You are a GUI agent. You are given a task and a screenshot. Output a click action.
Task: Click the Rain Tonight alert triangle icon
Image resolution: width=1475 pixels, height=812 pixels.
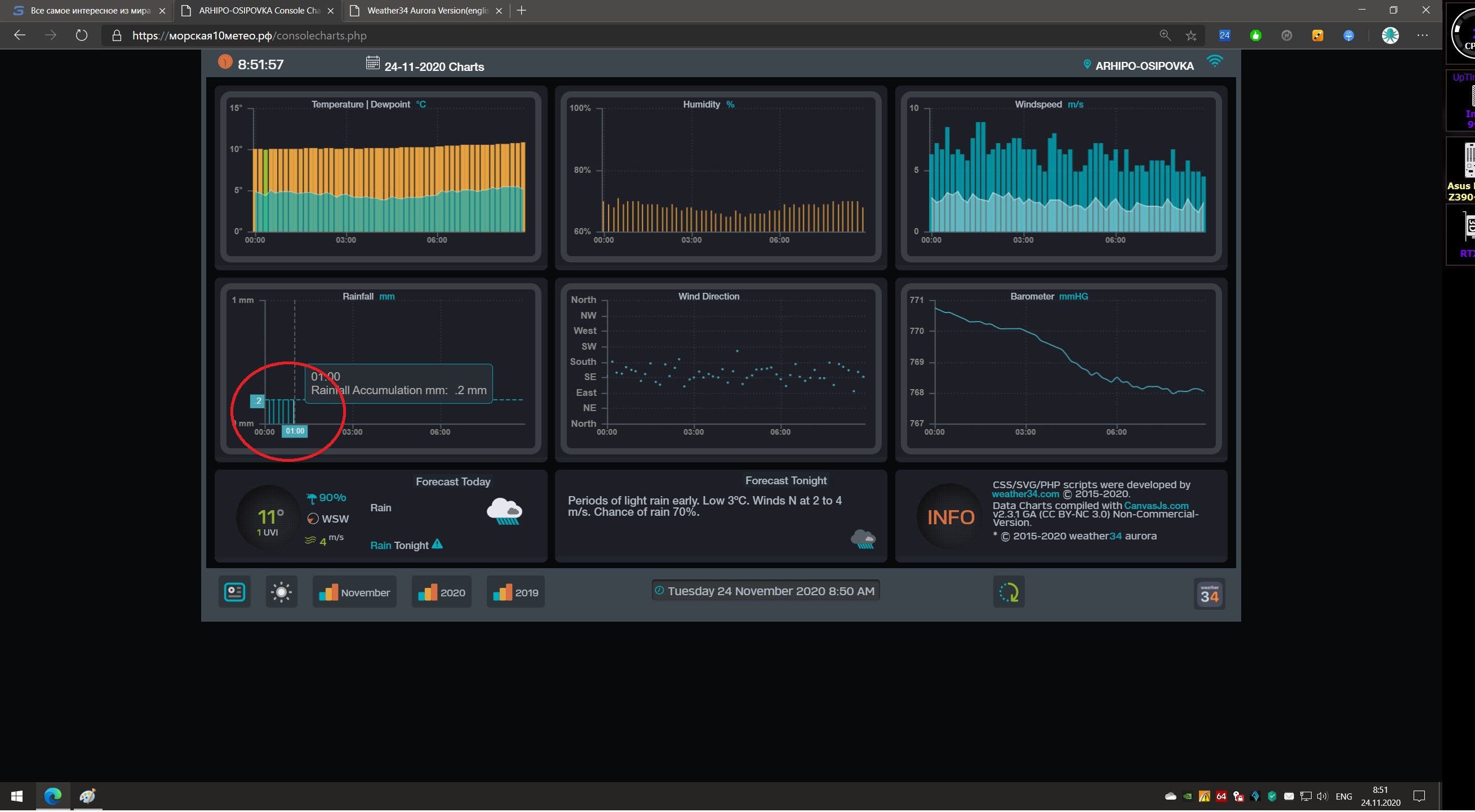[437, 545]
